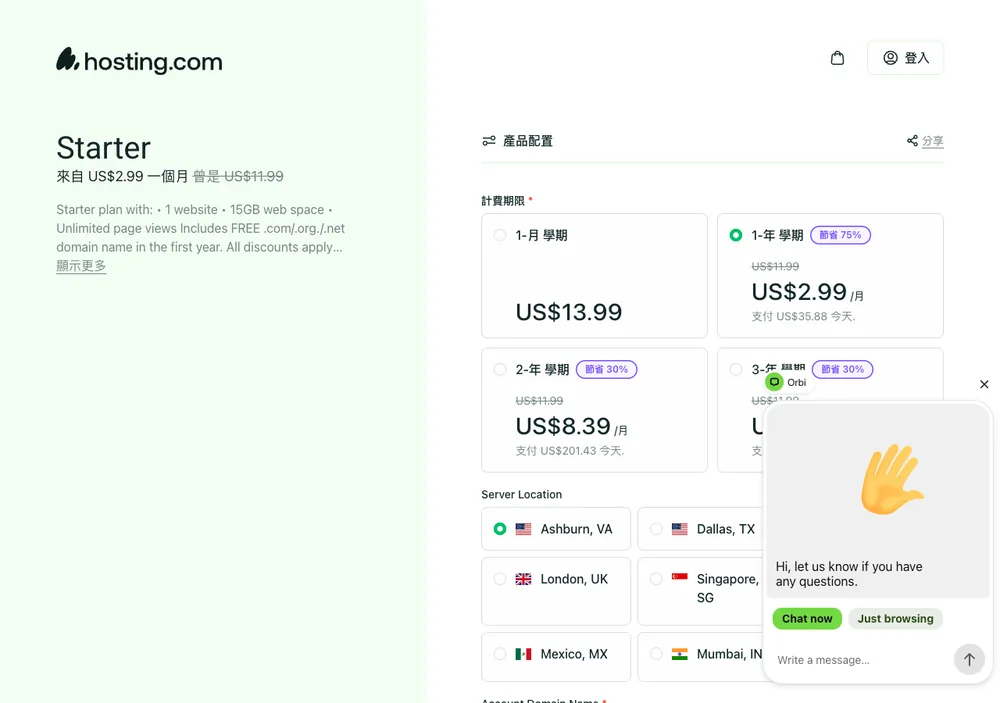The image size is (1000, 703).
Task: Click the 分享 share link
Action: (932, 141)
